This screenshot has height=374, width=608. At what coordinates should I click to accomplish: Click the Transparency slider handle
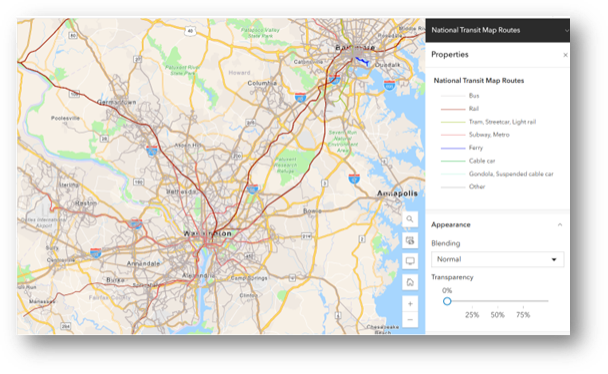point(447,301)
